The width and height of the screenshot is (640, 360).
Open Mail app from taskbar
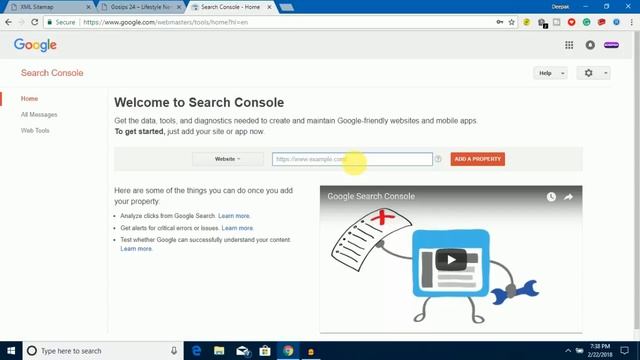(242, 351)
